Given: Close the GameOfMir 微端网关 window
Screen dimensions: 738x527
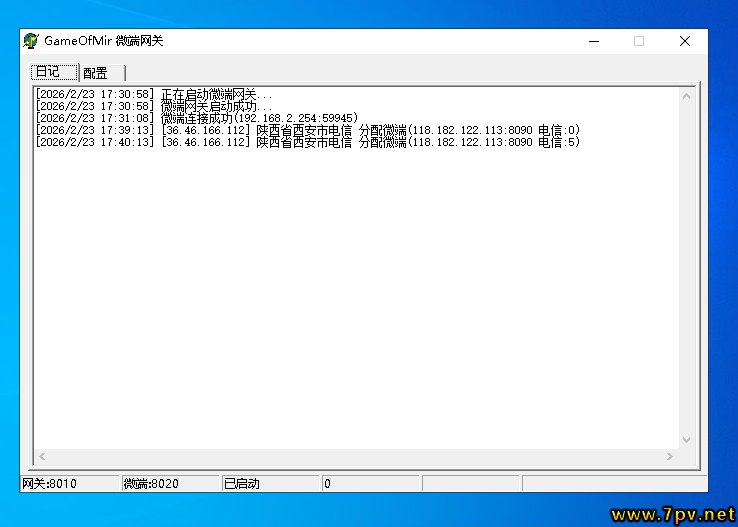Looking at the screenshot, I should pyautogui.click(x=685, y=41).
